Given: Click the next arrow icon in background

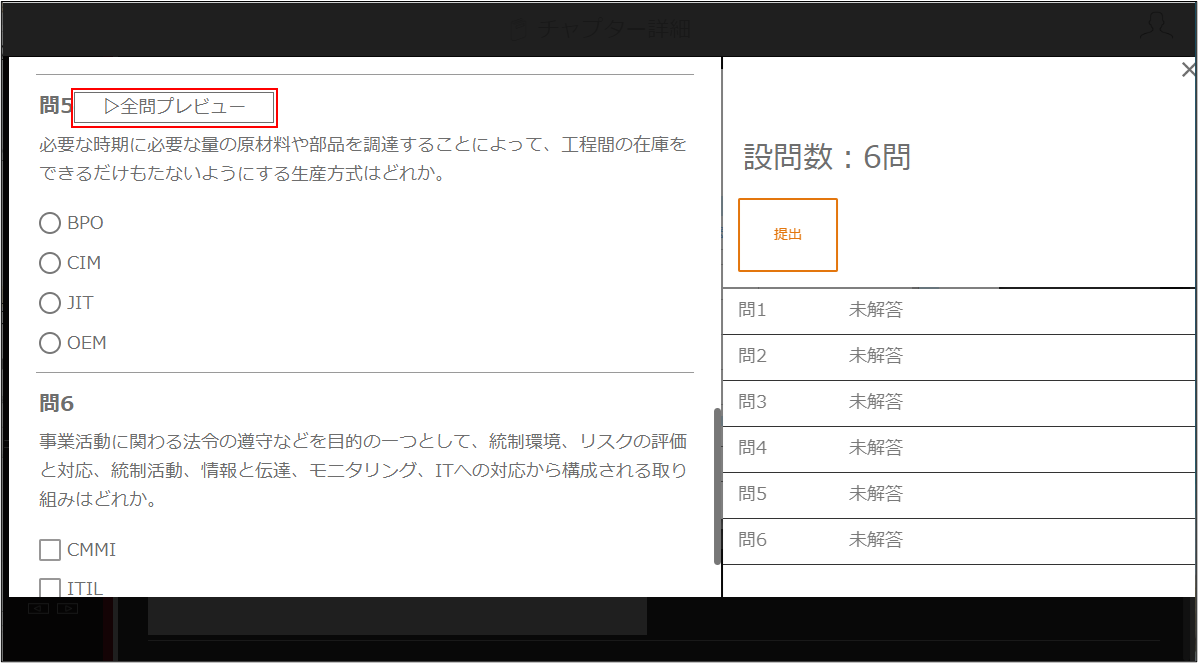Looking at the screenshot, I should coord(67,608).
